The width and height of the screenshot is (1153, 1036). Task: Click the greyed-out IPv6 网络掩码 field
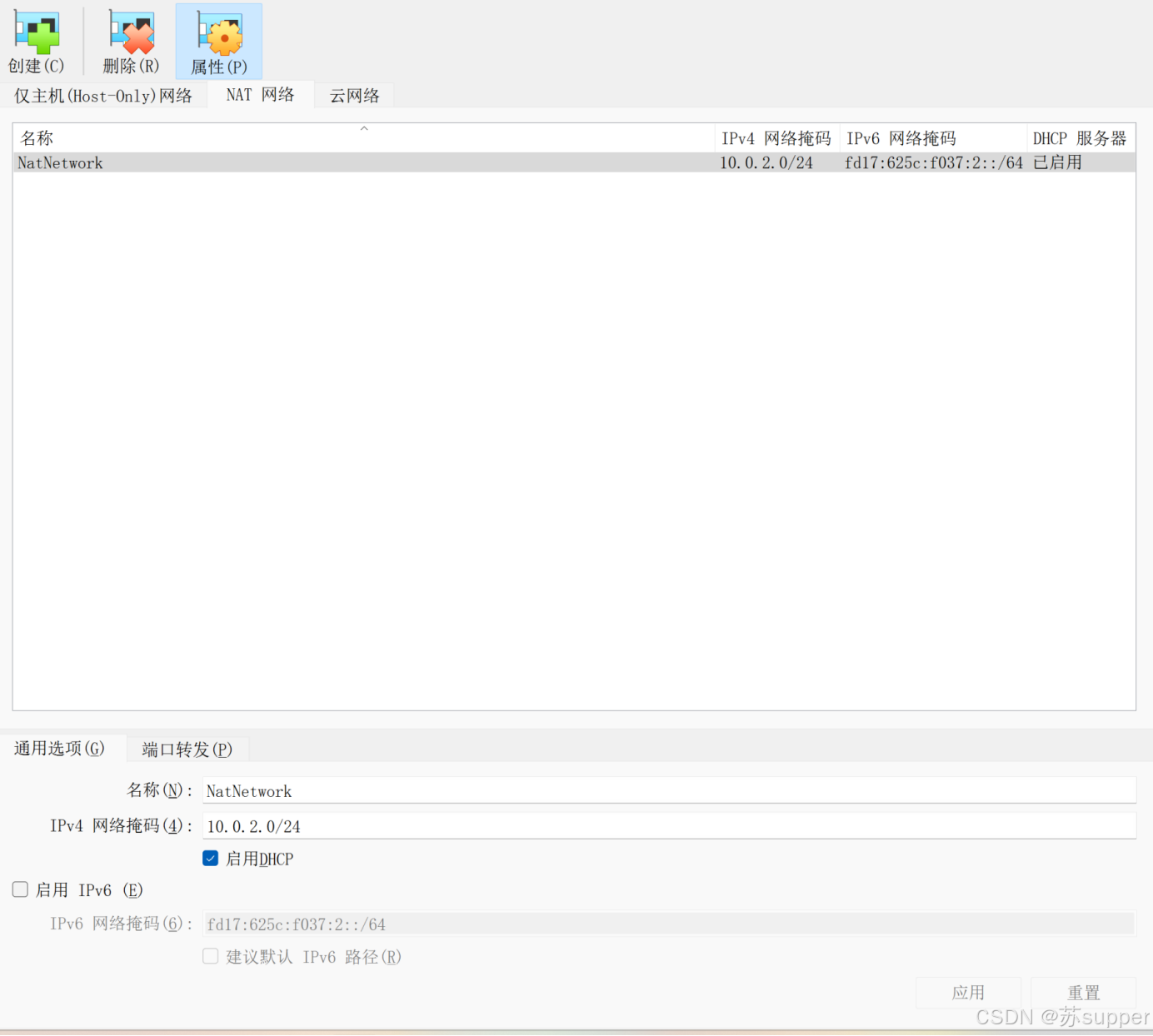[x=669, y=924]
